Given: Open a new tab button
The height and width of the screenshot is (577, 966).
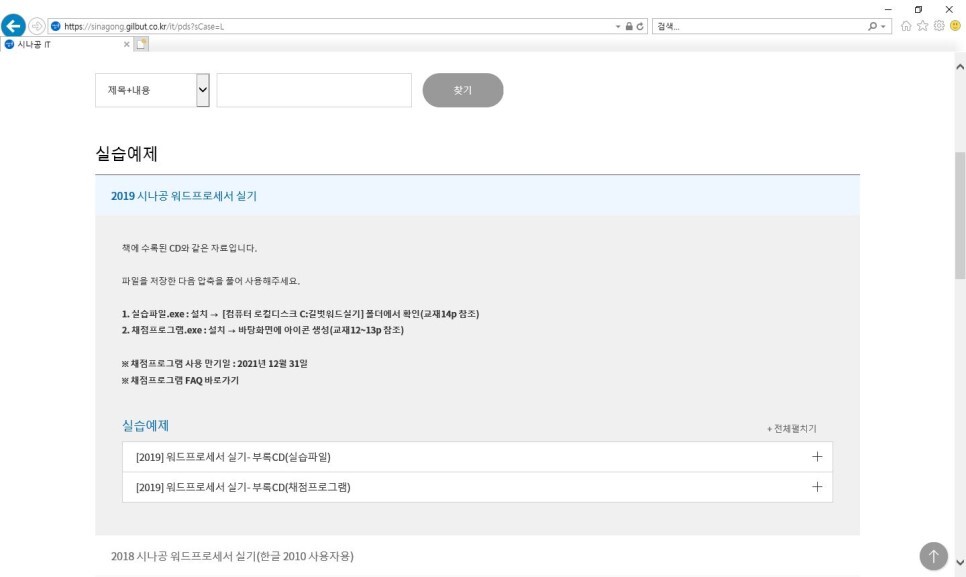Looking at the screenshot, I should [x=141, y=44].
